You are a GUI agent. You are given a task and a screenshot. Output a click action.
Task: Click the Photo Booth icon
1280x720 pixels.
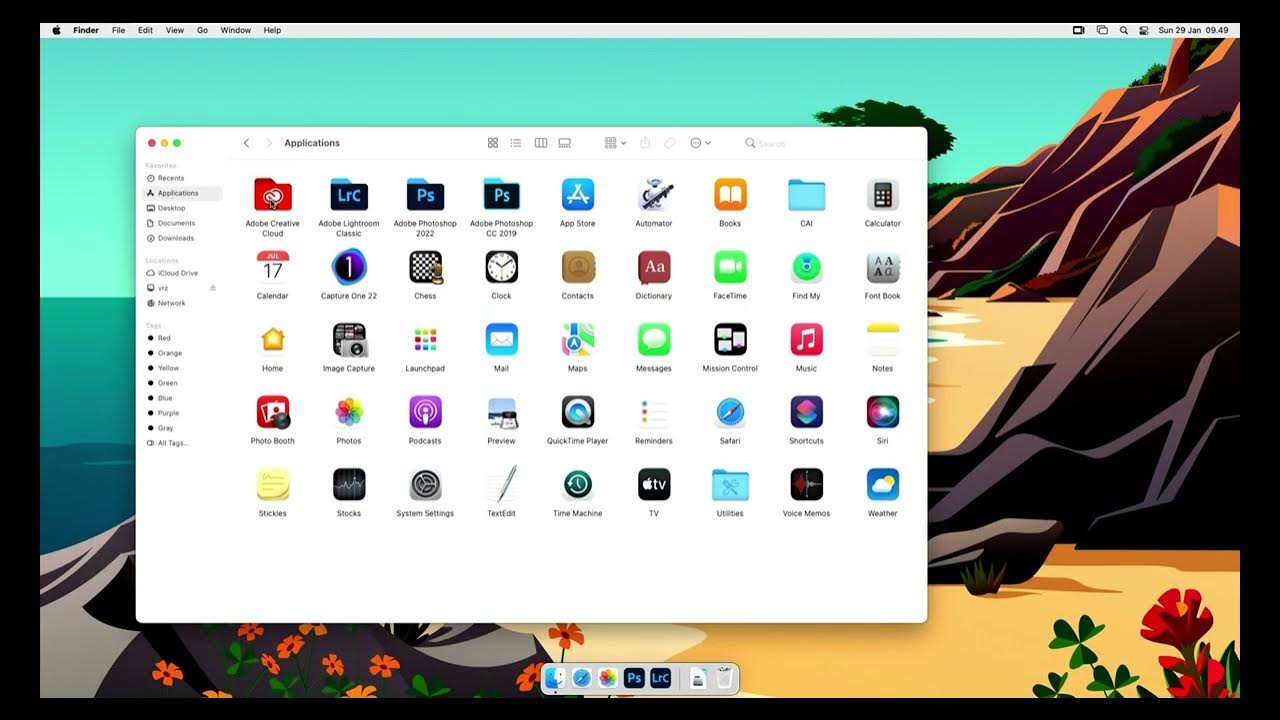tap(273, 412)
